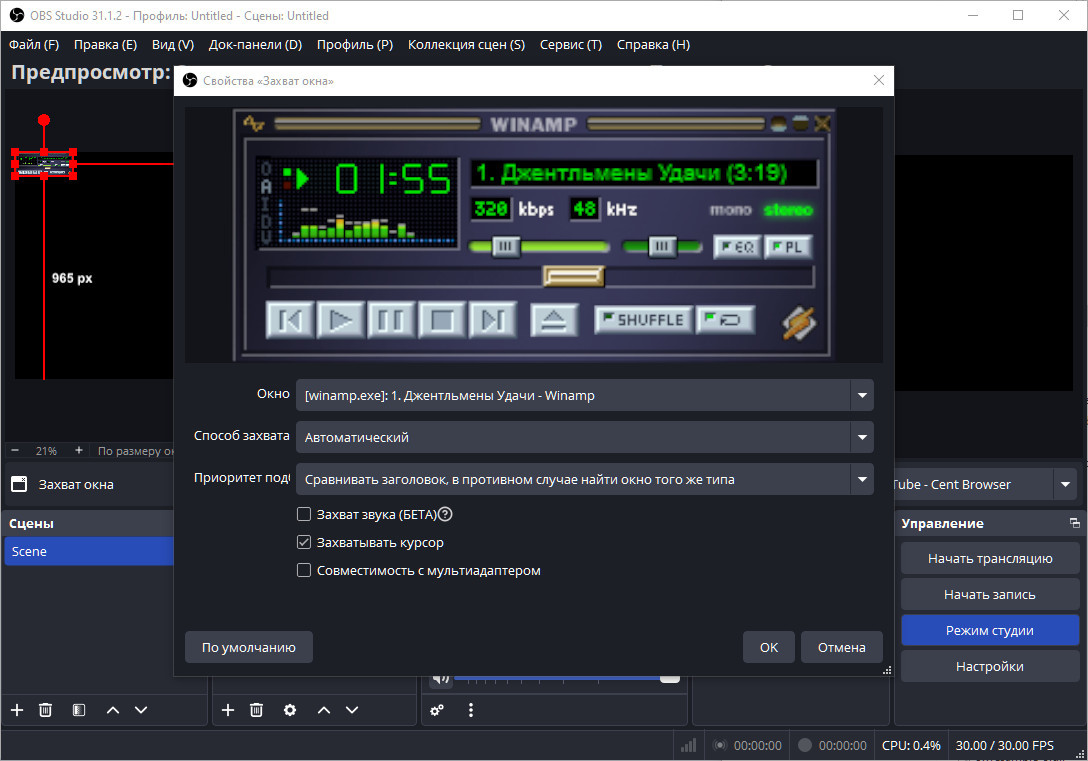
Task: Click Начать запись button
Action: [989, 595]
